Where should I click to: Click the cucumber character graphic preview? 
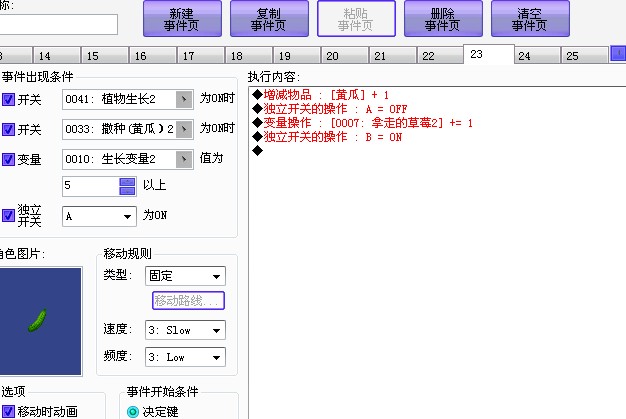40,321
